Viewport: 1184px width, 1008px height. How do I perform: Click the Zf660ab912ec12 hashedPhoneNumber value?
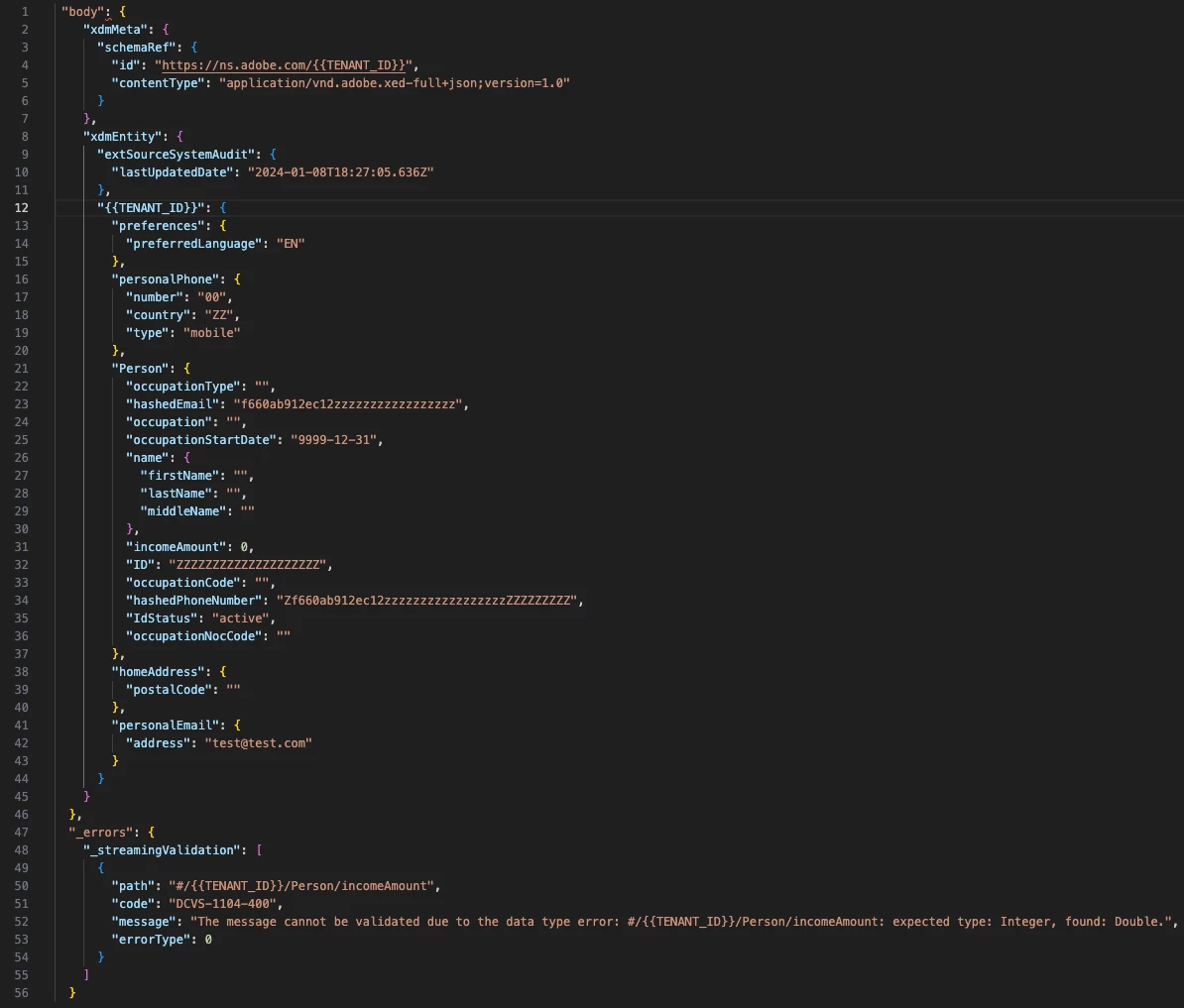pos(426,602)
